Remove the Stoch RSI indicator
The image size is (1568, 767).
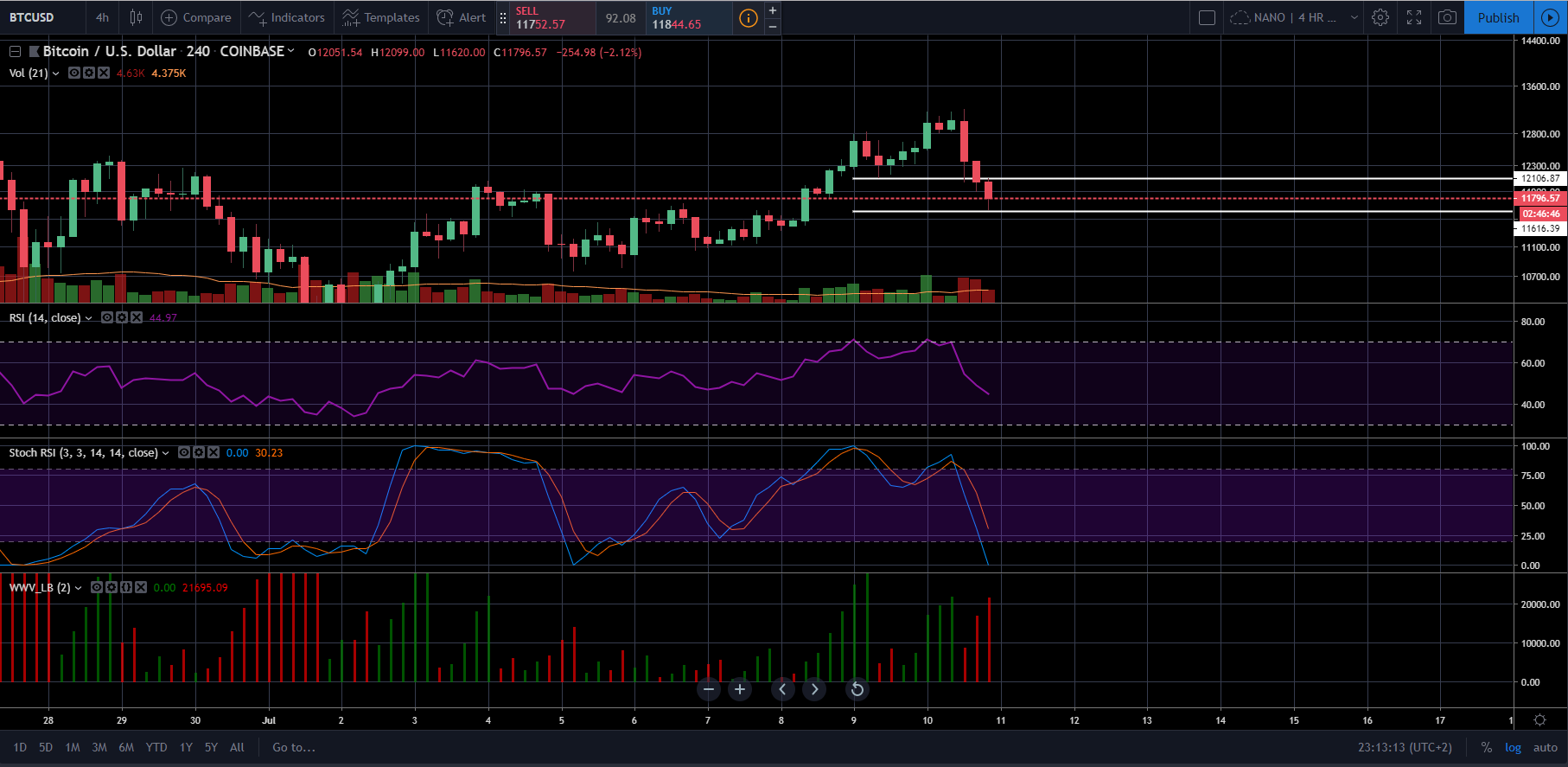(214, 452)
